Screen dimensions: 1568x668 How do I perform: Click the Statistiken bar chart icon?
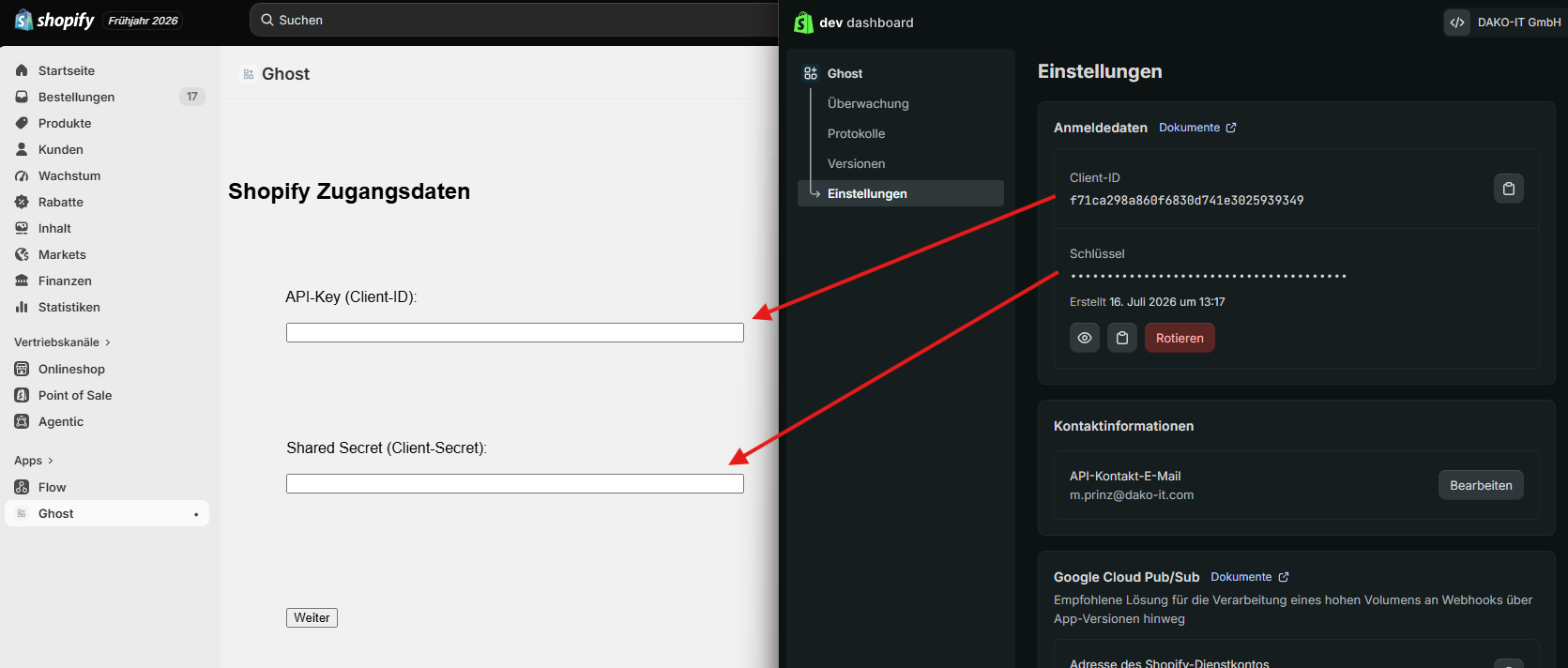[22, 307]
